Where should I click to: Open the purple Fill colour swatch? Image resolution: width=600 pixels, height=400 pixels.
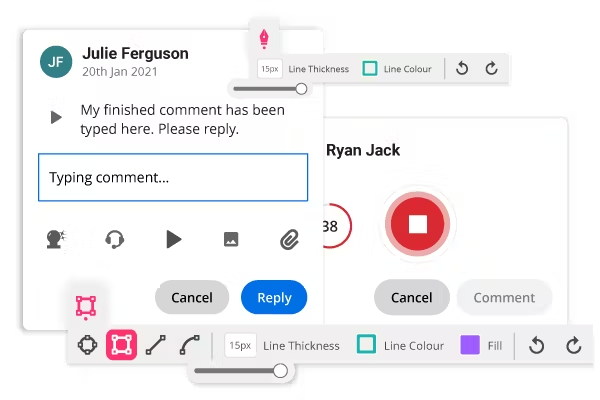coord(470,345)
